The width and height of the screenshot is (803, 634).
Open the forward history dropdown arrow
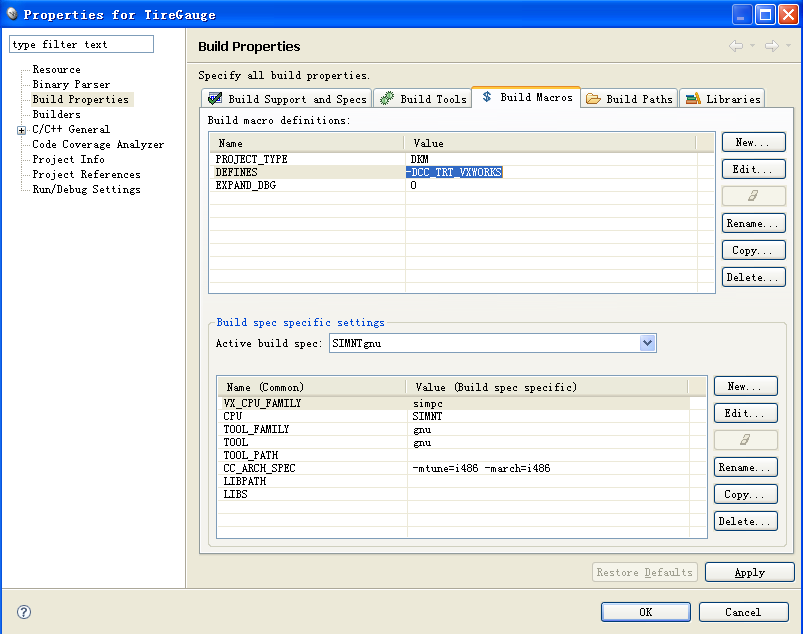pos(788,46)
